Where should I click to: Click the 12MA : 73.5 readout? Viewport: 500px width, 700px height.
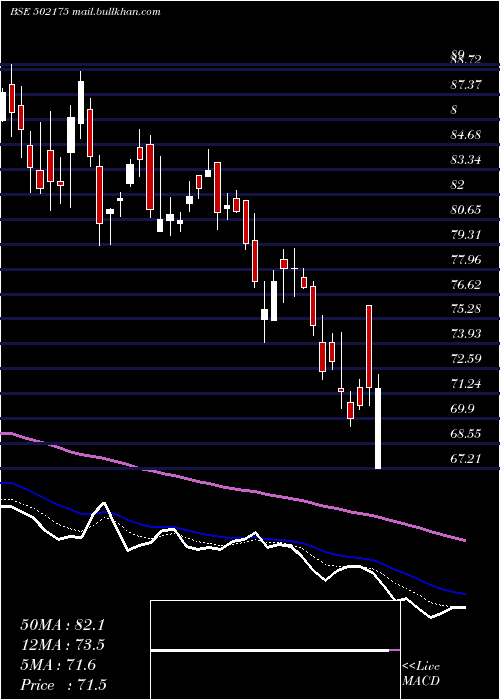[62, 645]
